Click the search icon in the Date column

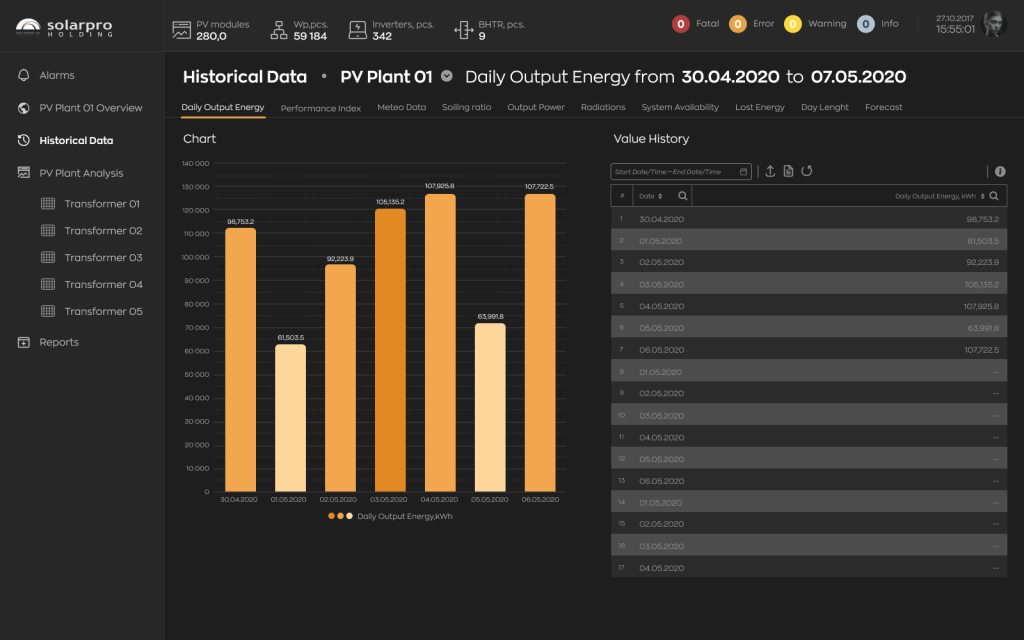tap(682, 196)
